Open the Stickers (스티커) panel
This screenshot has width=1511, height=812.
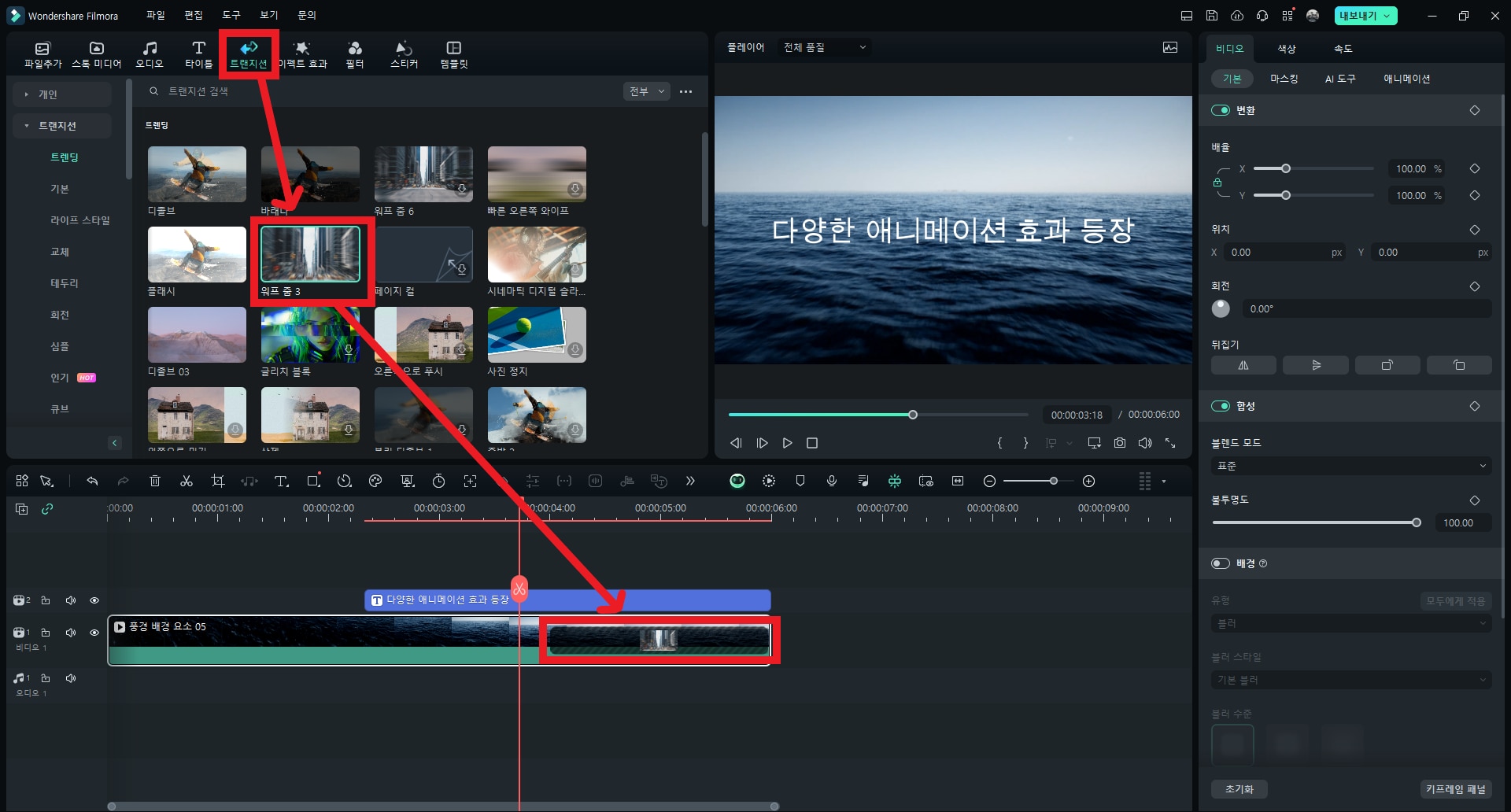click(404, 54)
